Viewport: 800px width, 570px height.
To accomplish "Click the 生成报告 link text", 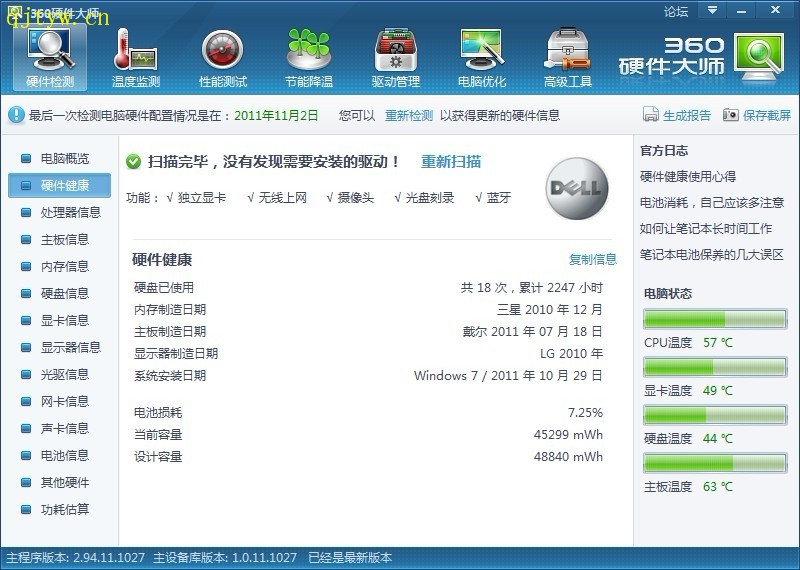I will click(x=687, y=115).
